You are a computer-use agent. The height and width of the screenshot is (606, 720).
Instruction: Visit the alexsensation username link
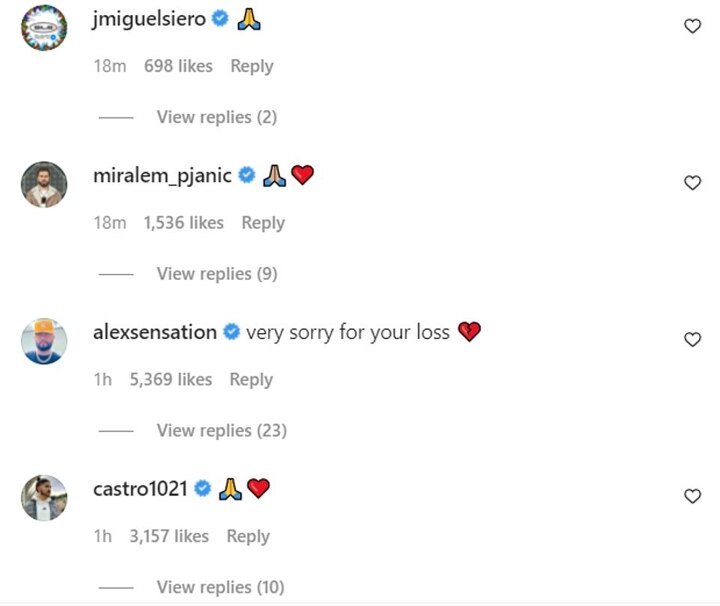click(x=154, y=332)
